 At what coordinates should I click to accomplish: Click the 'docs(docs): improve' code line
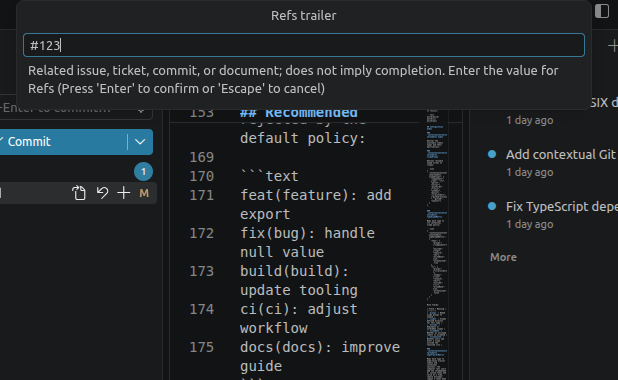(x=320, y=347)
